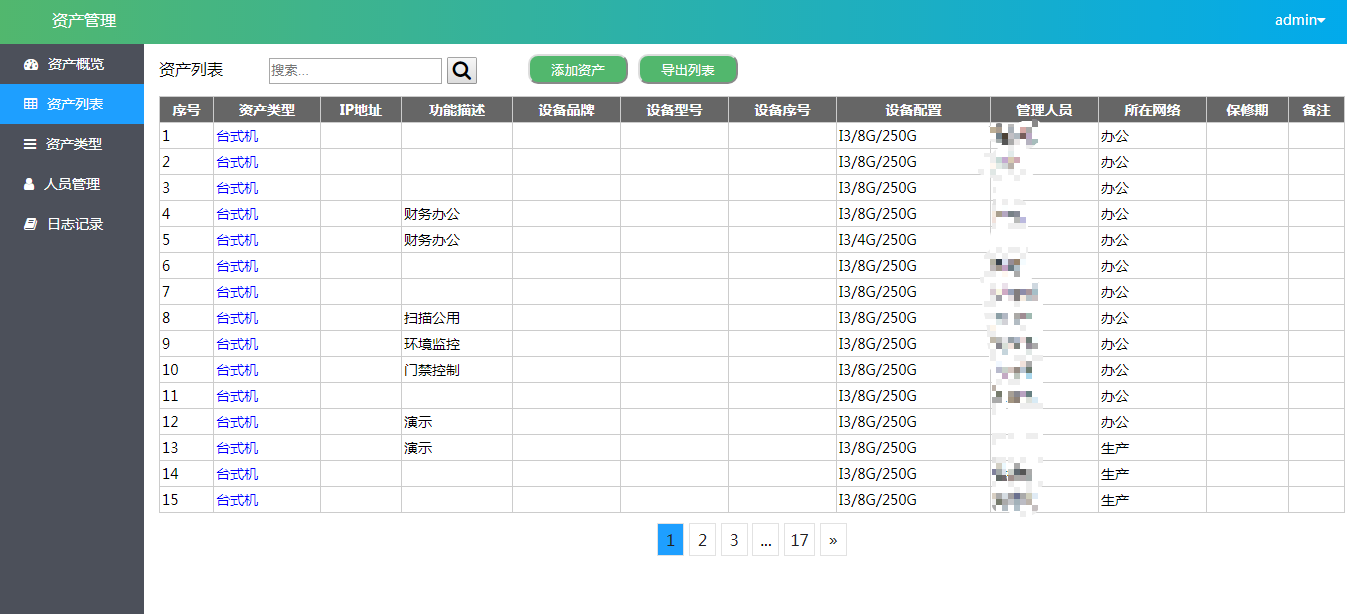Click the 保修期 column header
Screen dimensions: 1347x614
[1247, 110]
